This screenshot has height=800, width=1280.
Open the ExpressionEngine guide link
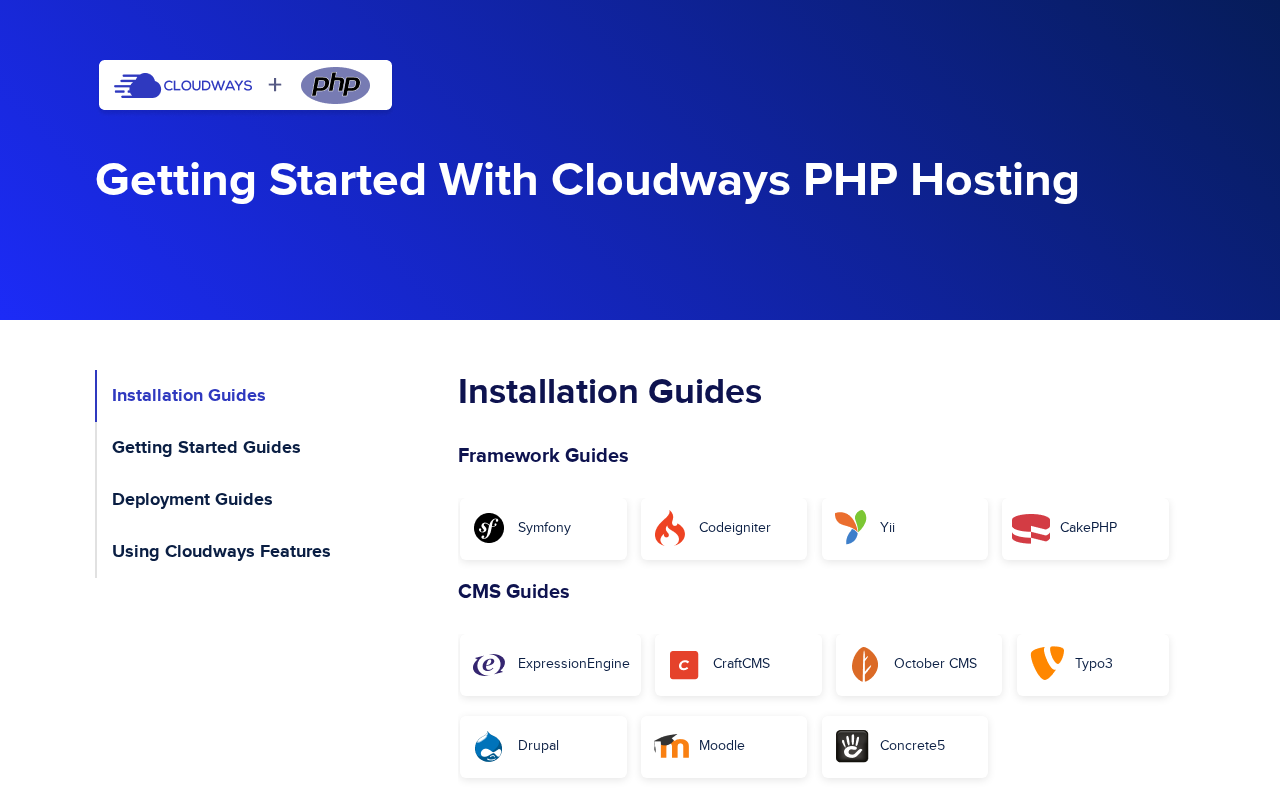(x=551, y=664)
